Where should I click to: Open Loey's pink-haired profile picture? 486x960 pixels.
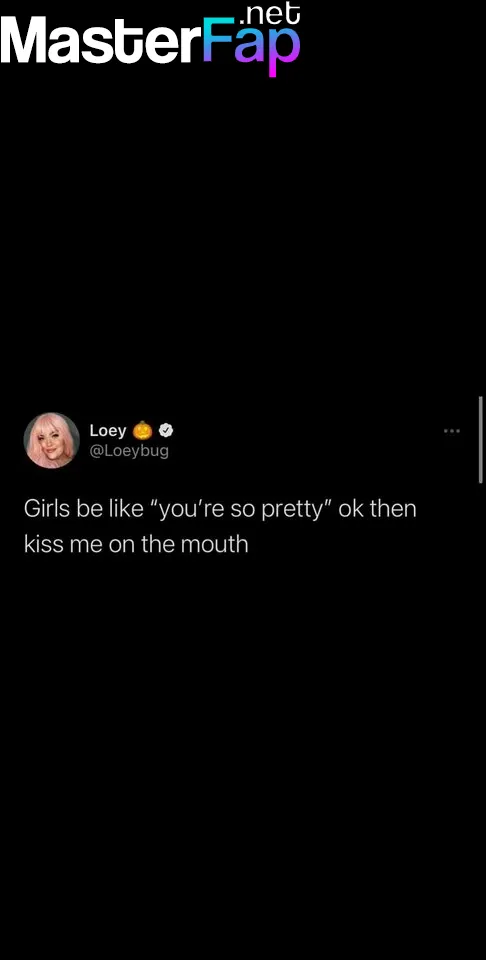tap(51, 440)
